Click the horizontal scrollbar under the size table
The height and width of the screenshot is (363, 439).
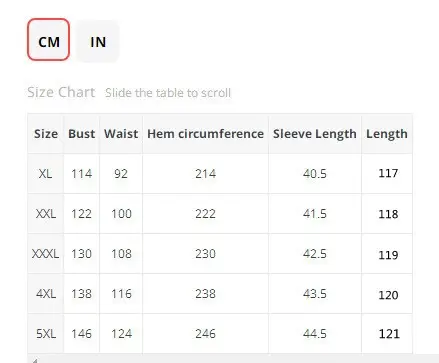pos(233,359)
